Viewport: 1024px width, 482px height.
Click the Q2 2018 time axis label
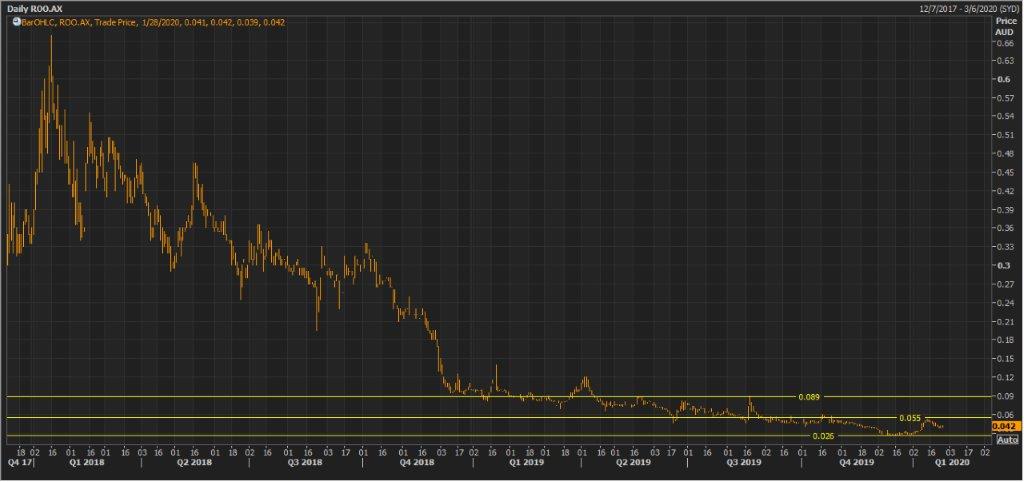[194, 463]
